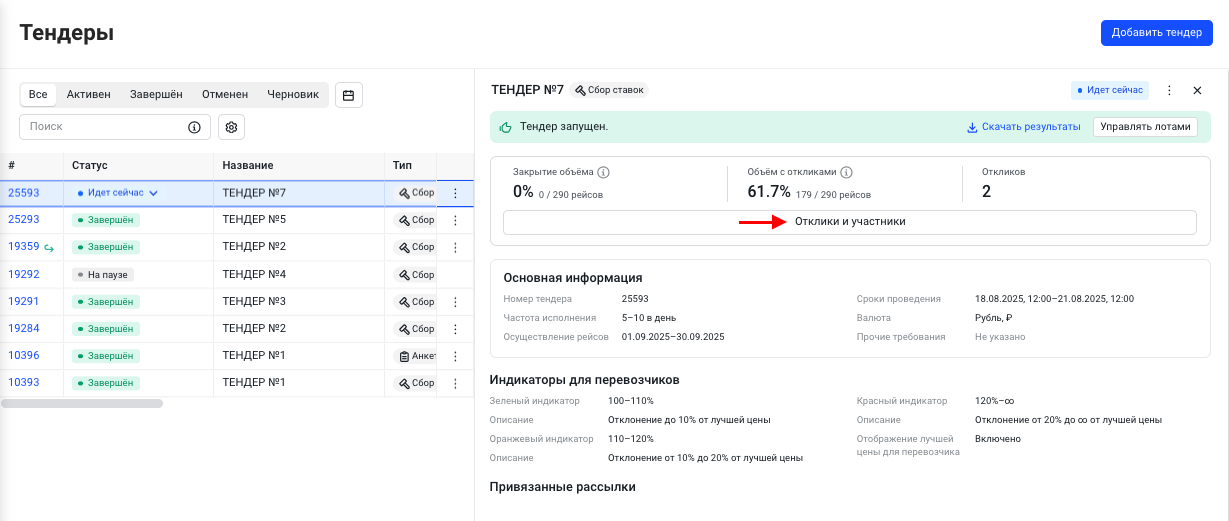Open table settings gear icon

pyautogui.click(x=232, y=127)
